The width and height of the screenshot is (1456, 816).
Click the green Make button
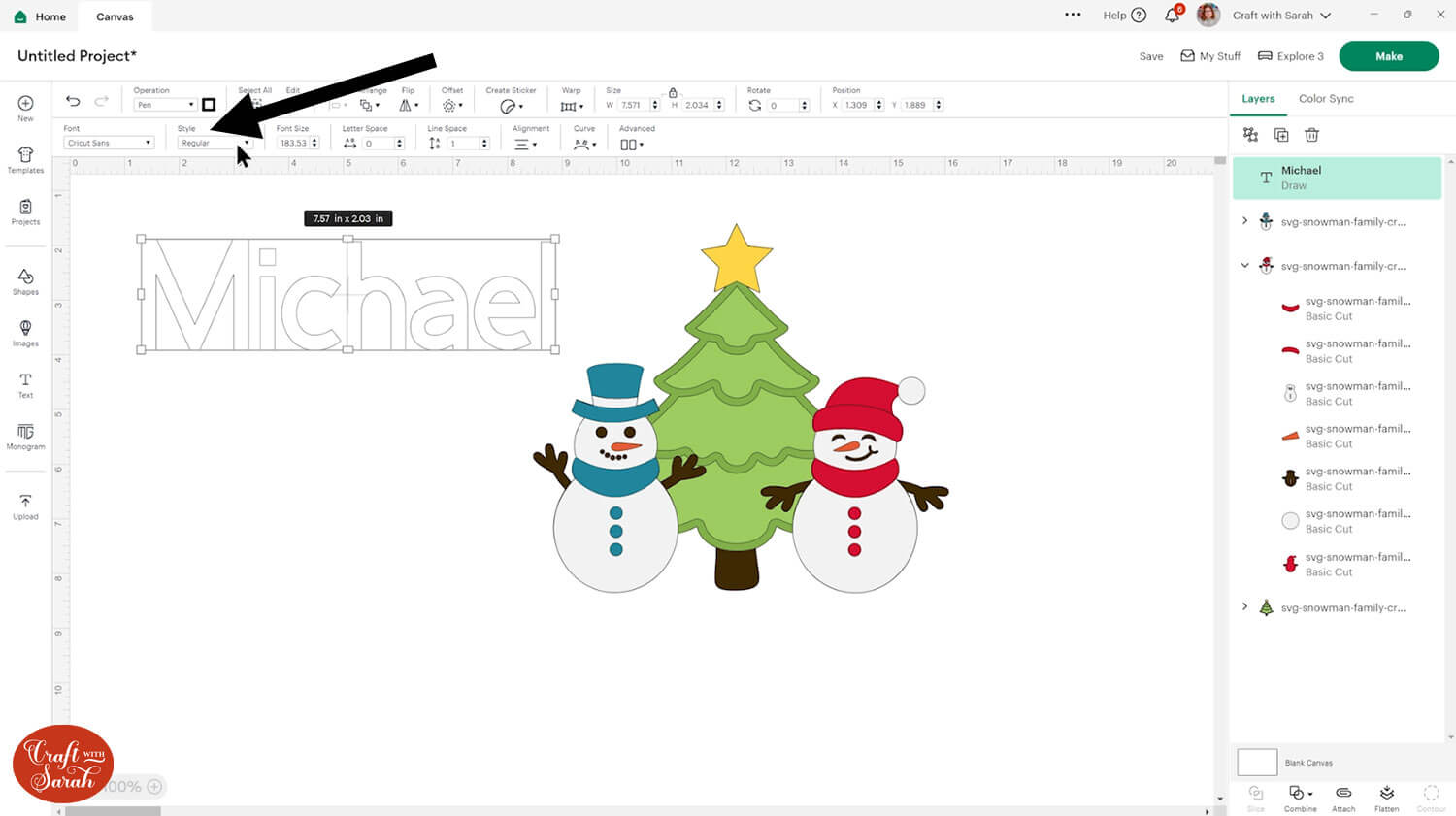tap(1389, 56)
